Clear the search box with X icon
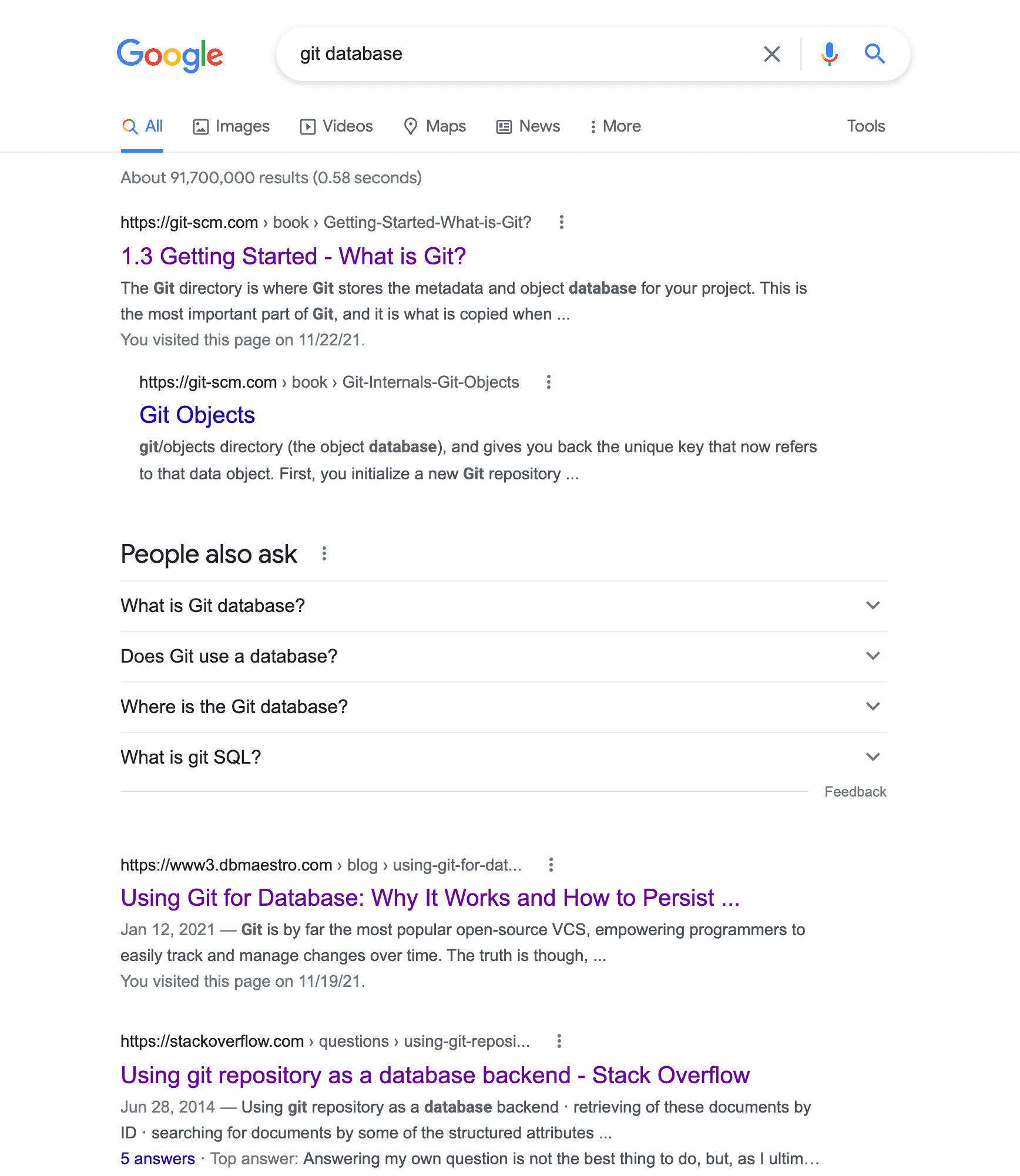 771,54
